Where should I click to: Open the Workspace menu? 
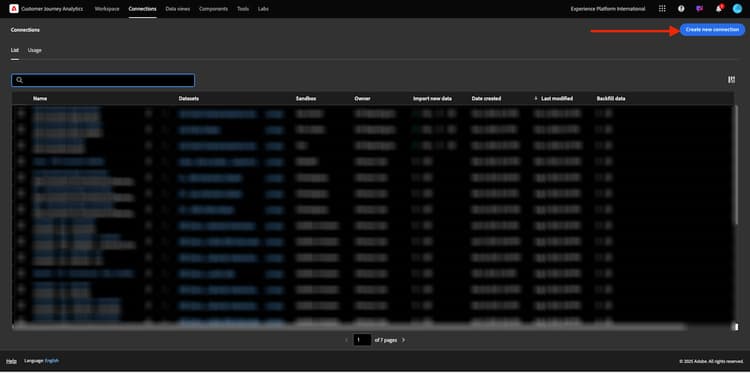click(107, 9)
